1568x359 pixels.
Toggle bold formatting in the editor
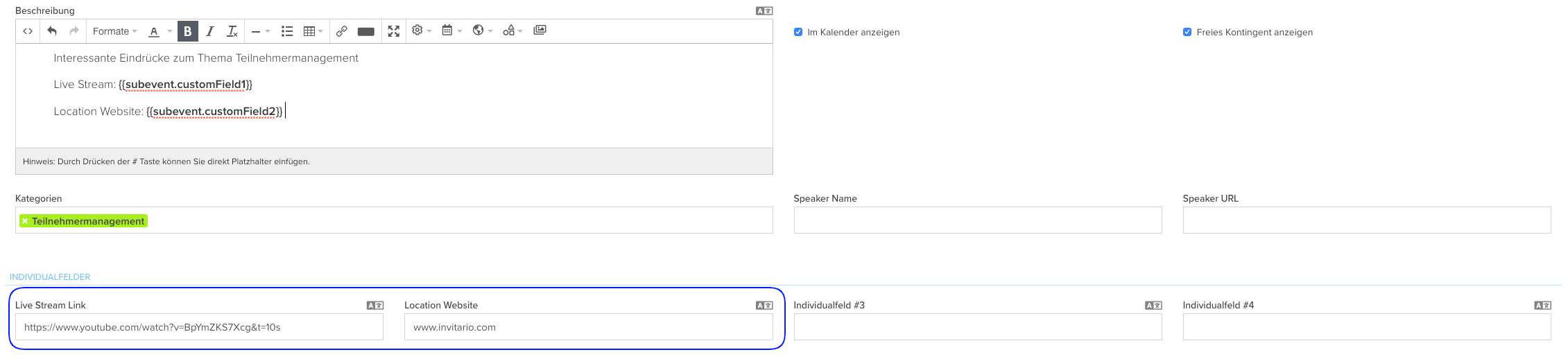pyautogui.click(x=187, y=31)
